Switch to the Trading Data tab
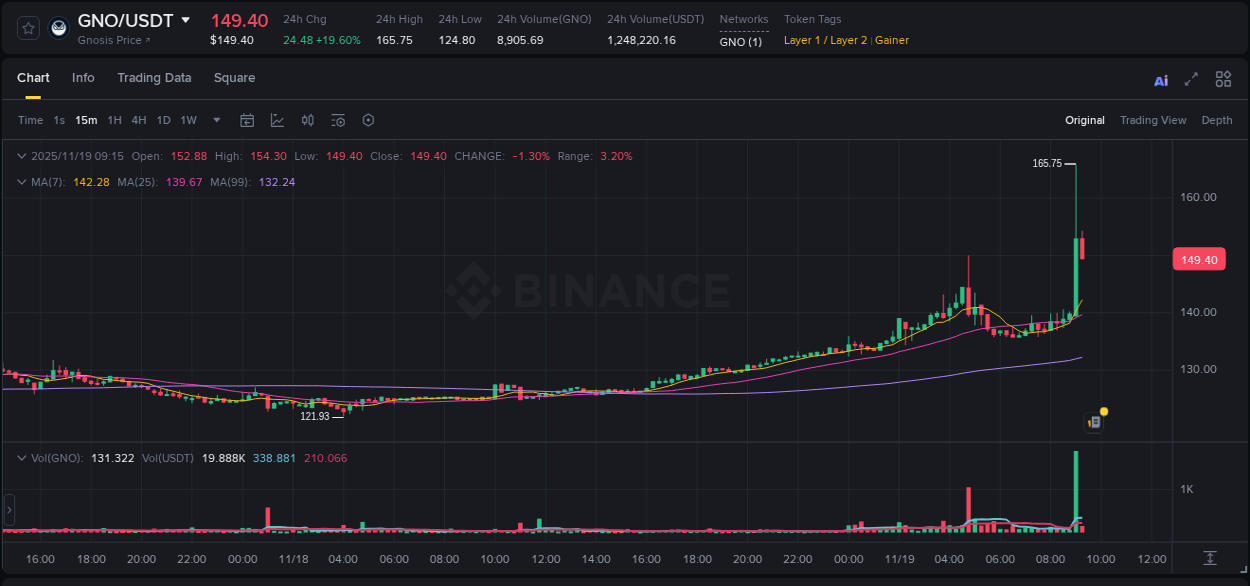The height and width of the screenshot is (586, 1250). point(154,77)
